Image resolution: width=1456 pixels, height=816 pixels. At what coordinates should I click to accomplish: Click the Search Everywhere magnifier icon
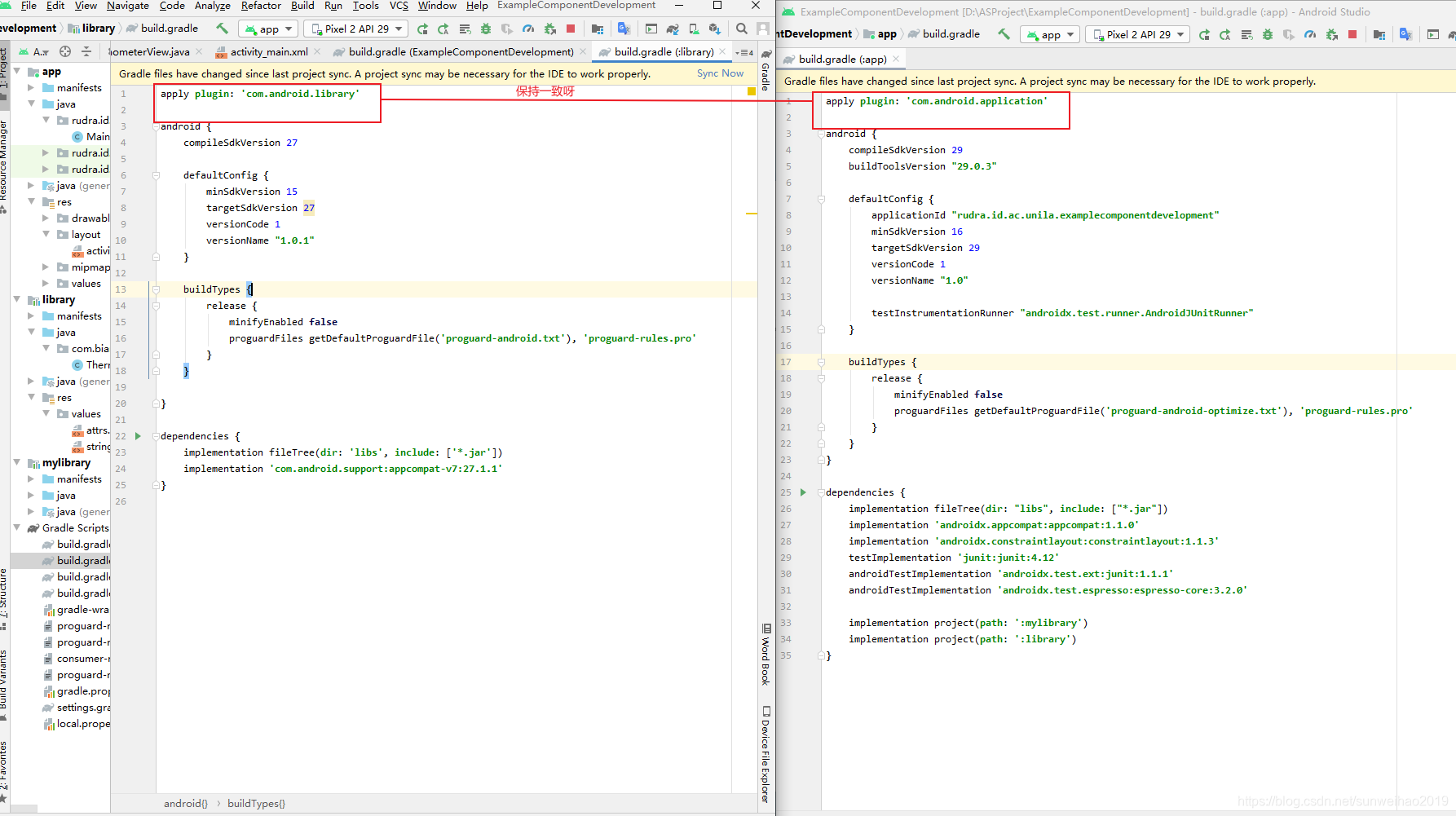pos(741,29)
